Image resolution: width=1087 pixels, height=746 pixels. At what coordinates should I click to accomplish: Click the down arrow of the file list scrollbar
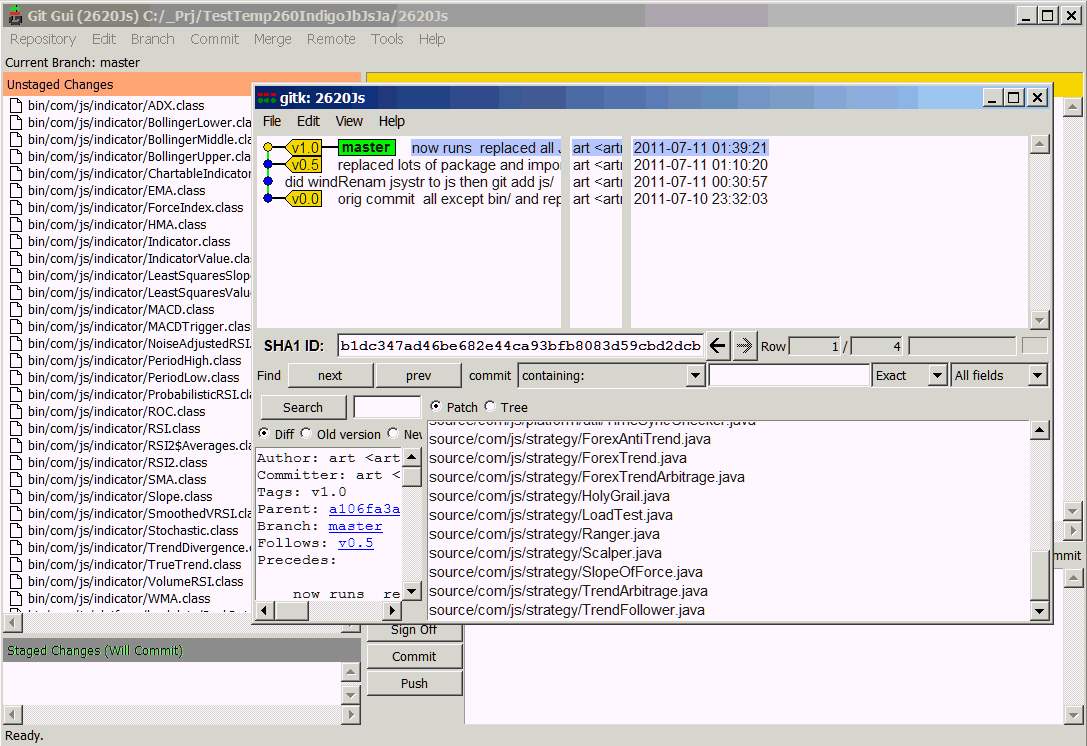point(1039,611)
